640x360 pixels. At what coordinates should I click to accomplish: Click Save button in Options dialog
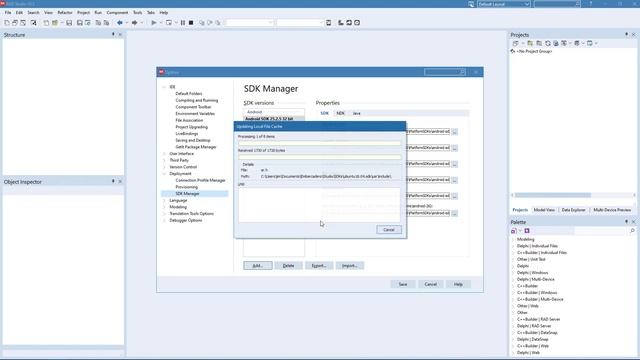pos(403,284)
